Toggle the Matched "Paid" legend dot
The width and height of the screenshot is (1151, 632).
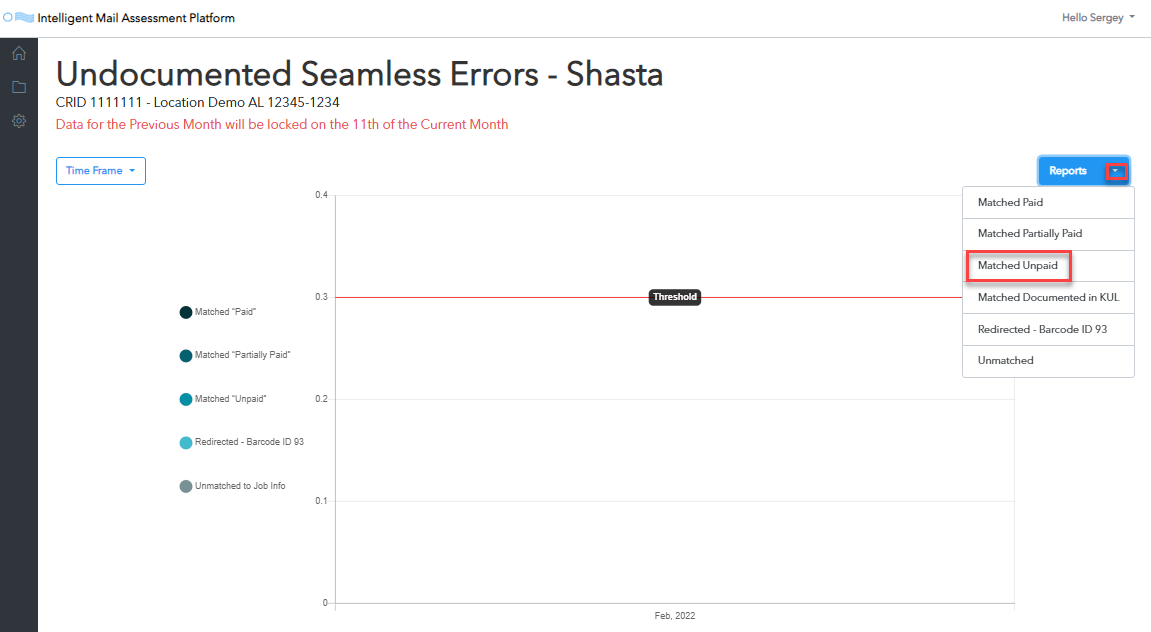pyautogui.click(x=186, y=313)
